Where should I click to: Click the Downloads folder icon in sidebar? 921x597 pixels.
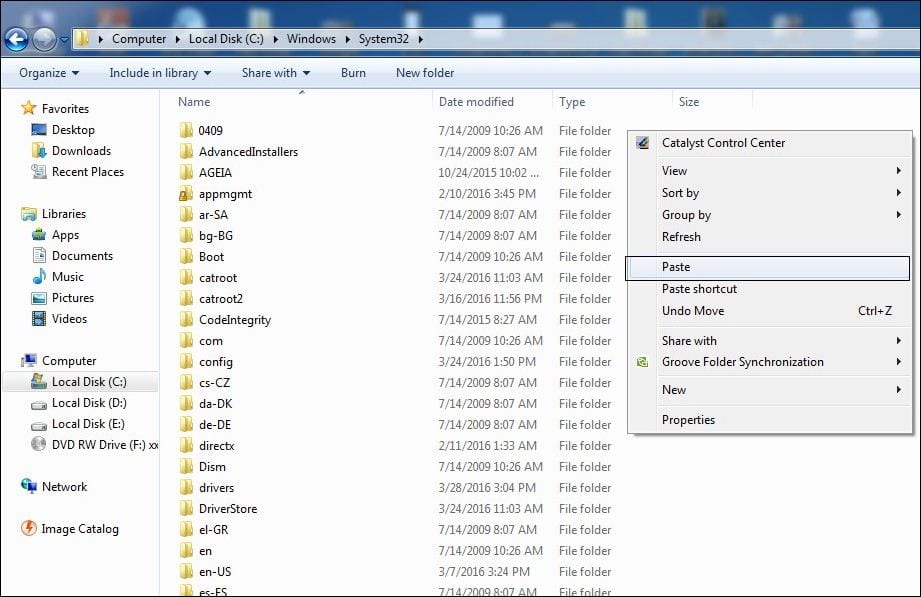(x=39, y=151)
